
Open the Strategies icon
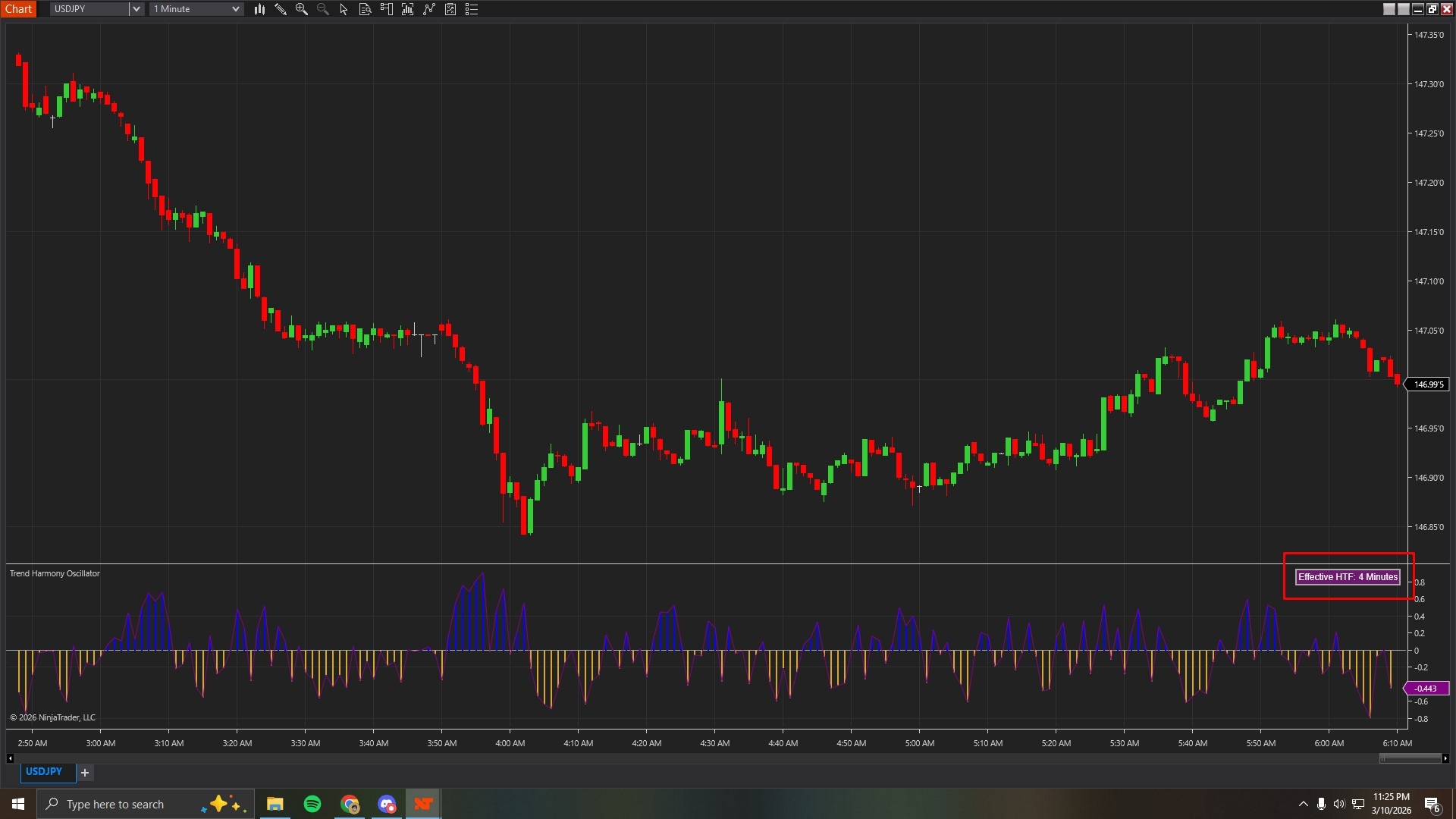pos(428,9)
